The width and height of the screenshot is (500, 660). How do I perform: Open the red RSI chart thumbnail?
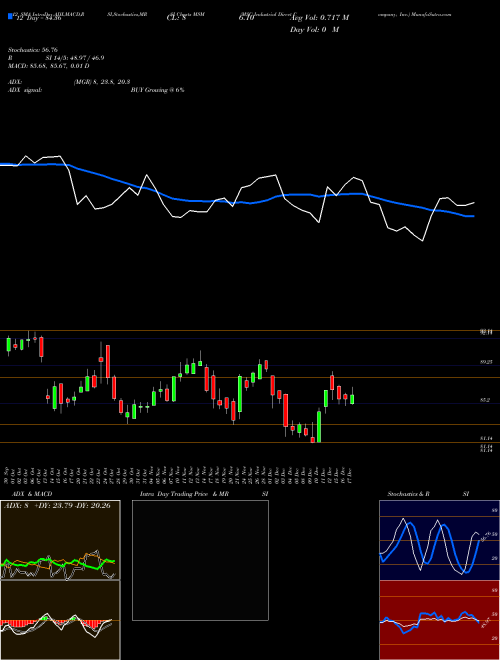click(x=439, y=620)
